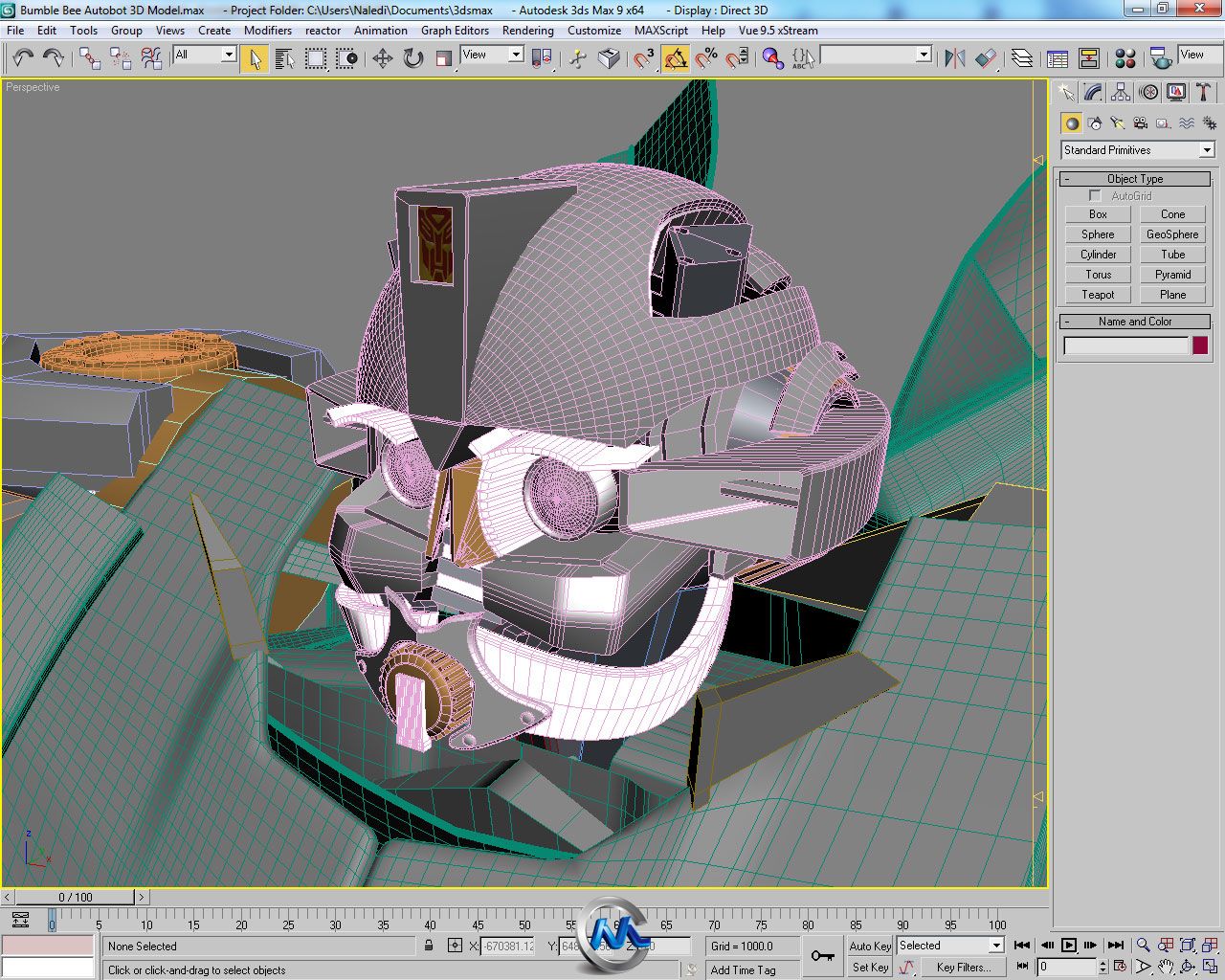Click the Mirror tool icon

[955, 58]
